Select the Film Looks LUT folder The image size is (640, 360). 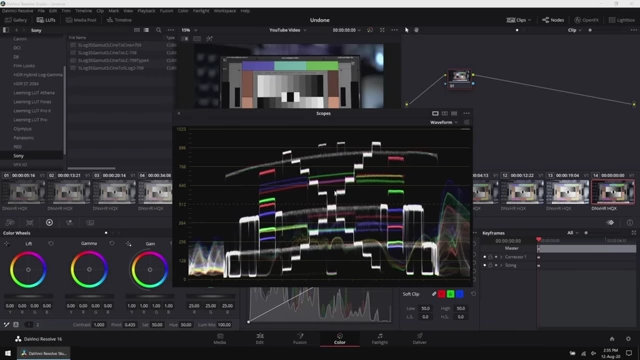24,66
